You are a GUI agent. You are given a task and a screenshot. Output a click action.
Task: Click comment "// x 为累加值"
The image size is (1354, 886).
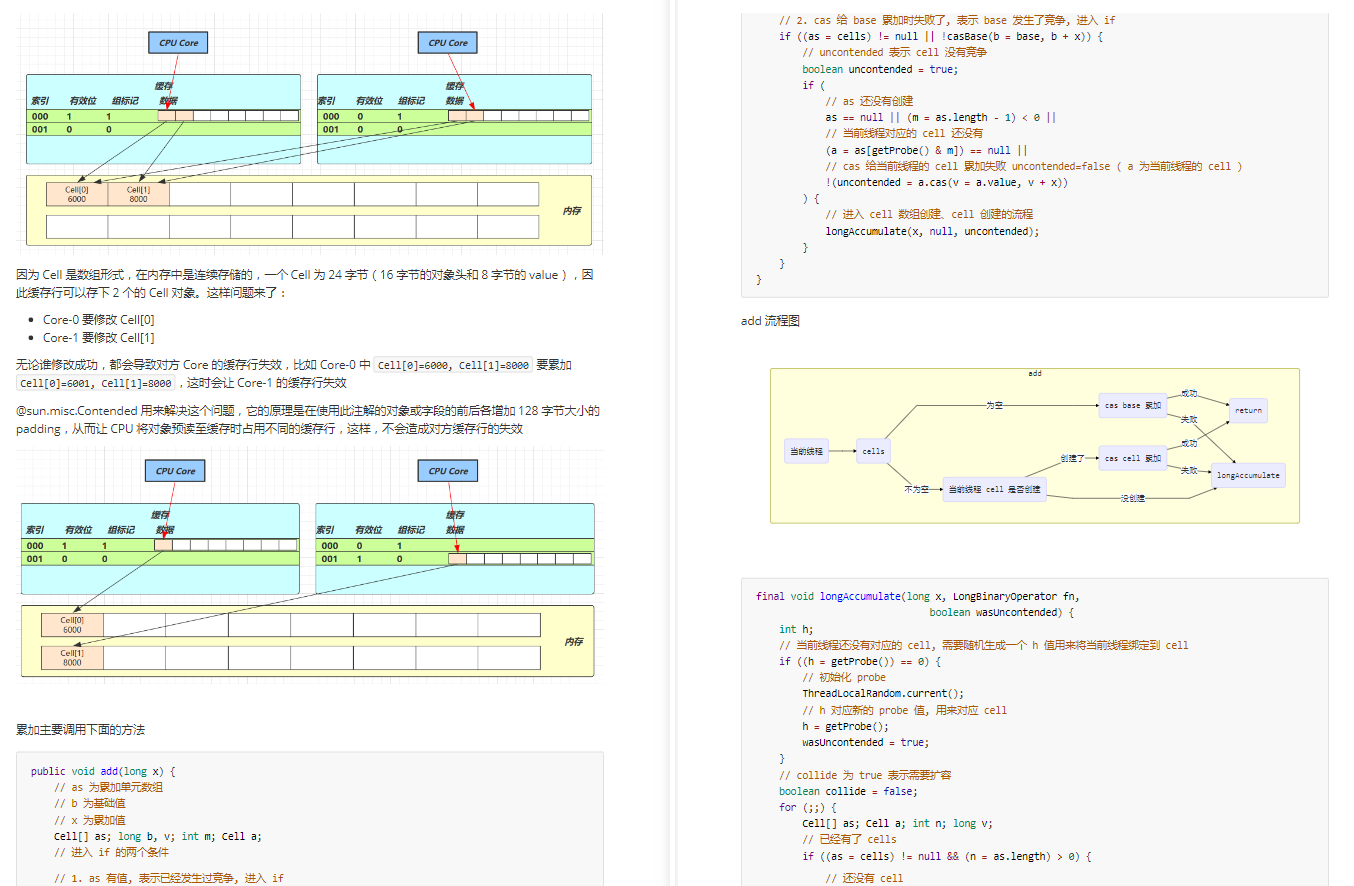90,820
